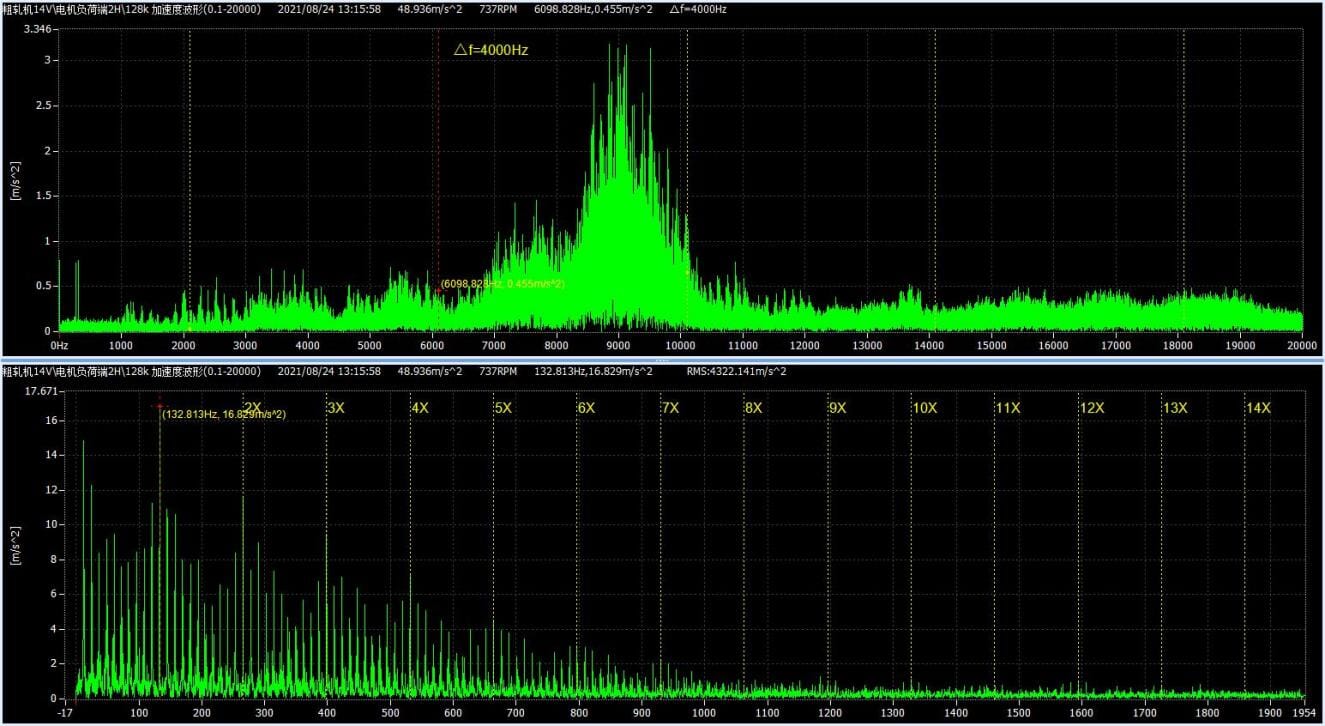Click the △f=4000Hz sideband label
Screen dimensions: 1325x726
click(490, 49)
